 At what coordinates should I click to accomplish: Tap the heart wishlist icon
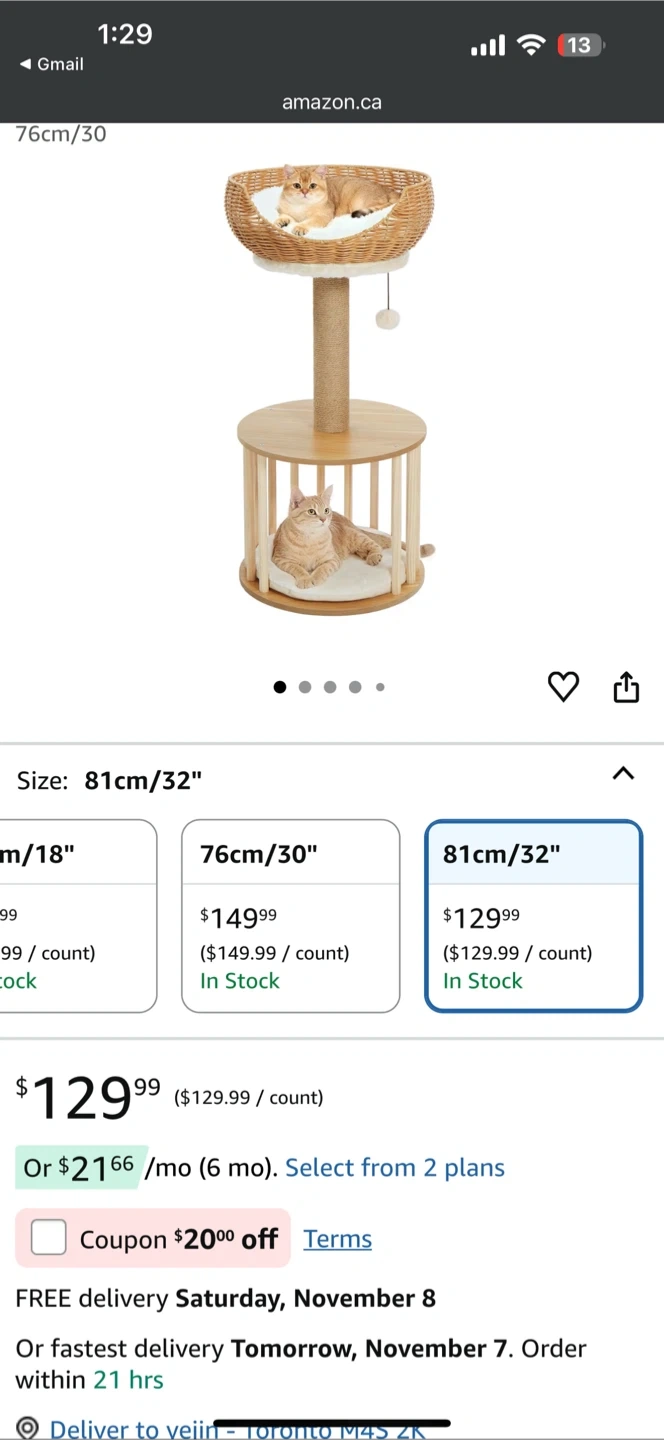[x=563, y=687]
